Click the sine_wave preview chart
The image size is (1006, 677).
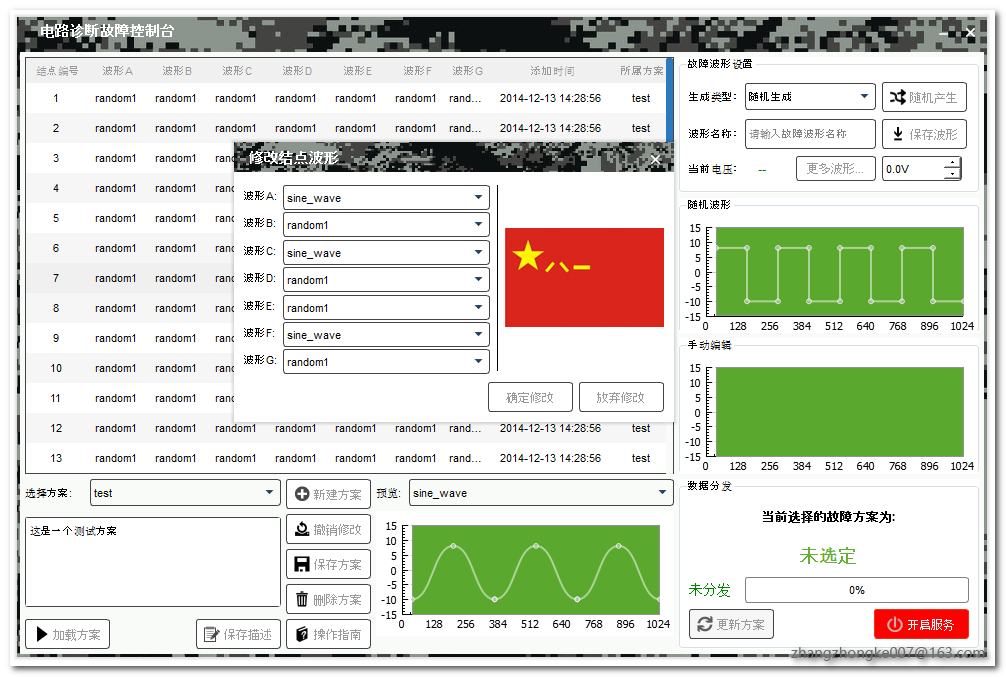point(535,570)
